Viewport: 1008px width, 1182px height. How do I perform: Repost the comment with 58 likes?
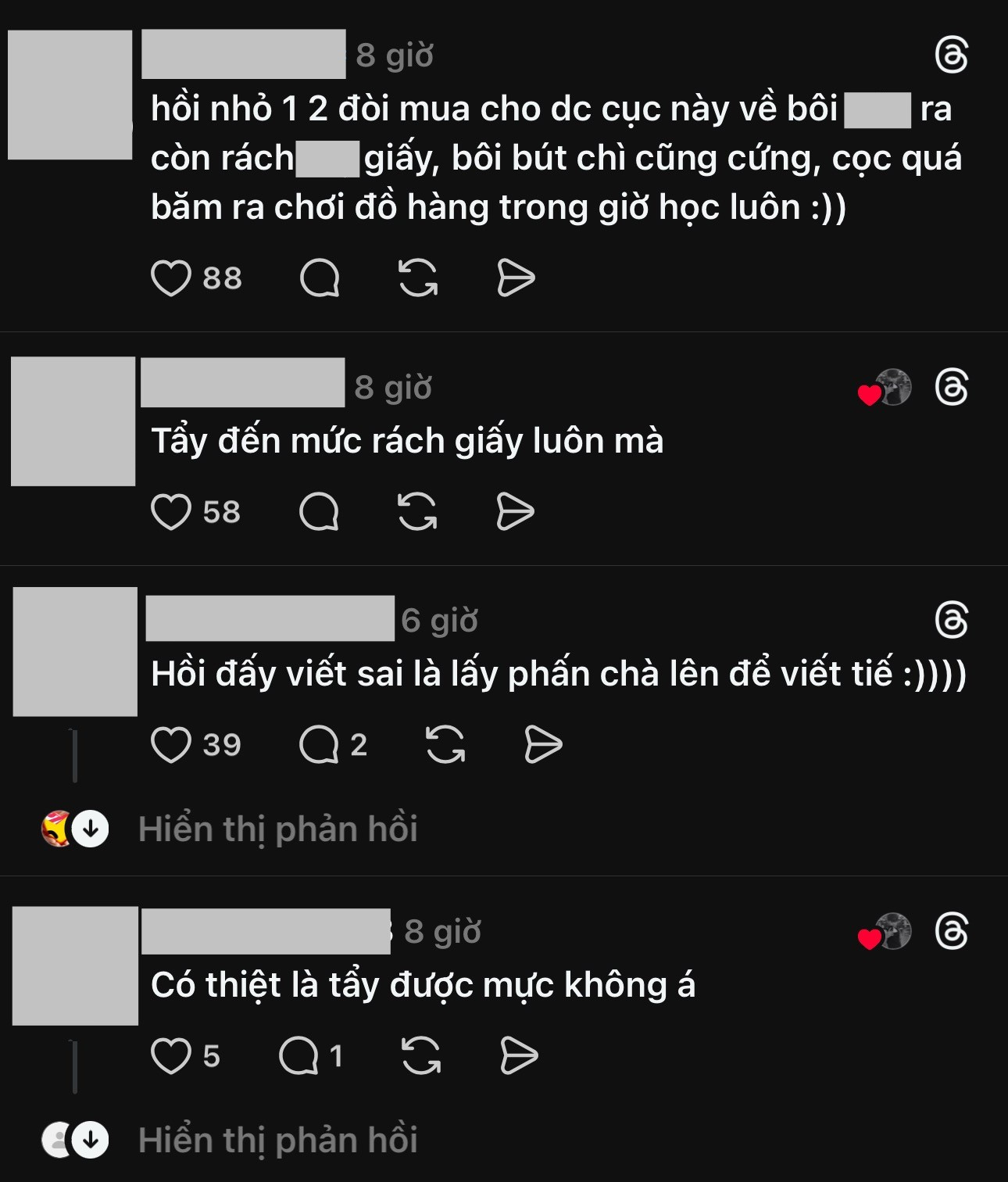[x=417, y=512]
